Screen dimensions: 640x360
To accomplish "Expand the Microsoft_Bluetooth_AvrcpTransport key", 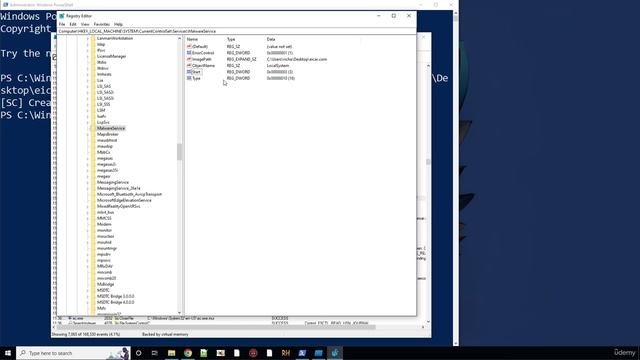I will click(88, 194).
